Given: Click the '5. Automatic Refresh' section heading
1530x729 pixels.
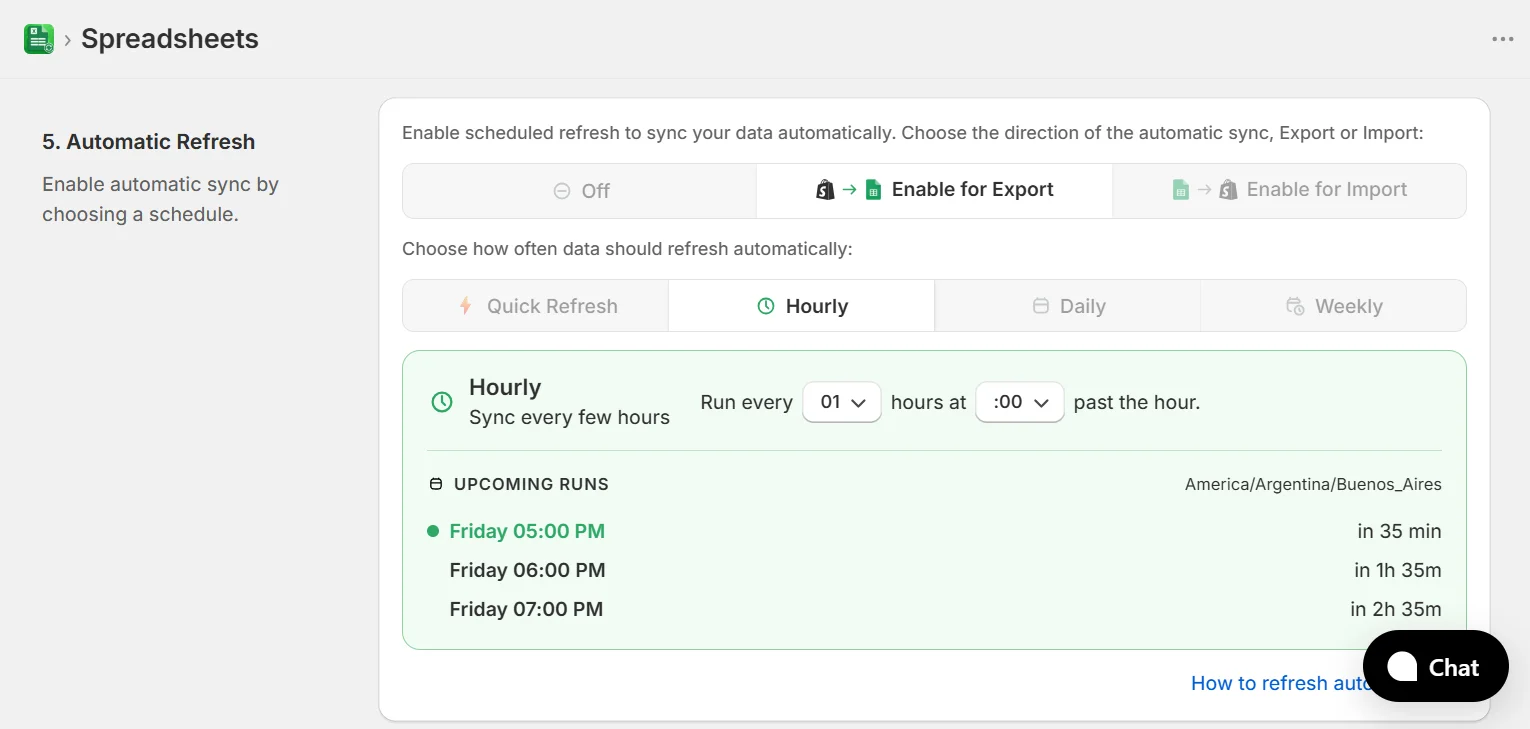Looking at the screenshot, I should (149, 142).
